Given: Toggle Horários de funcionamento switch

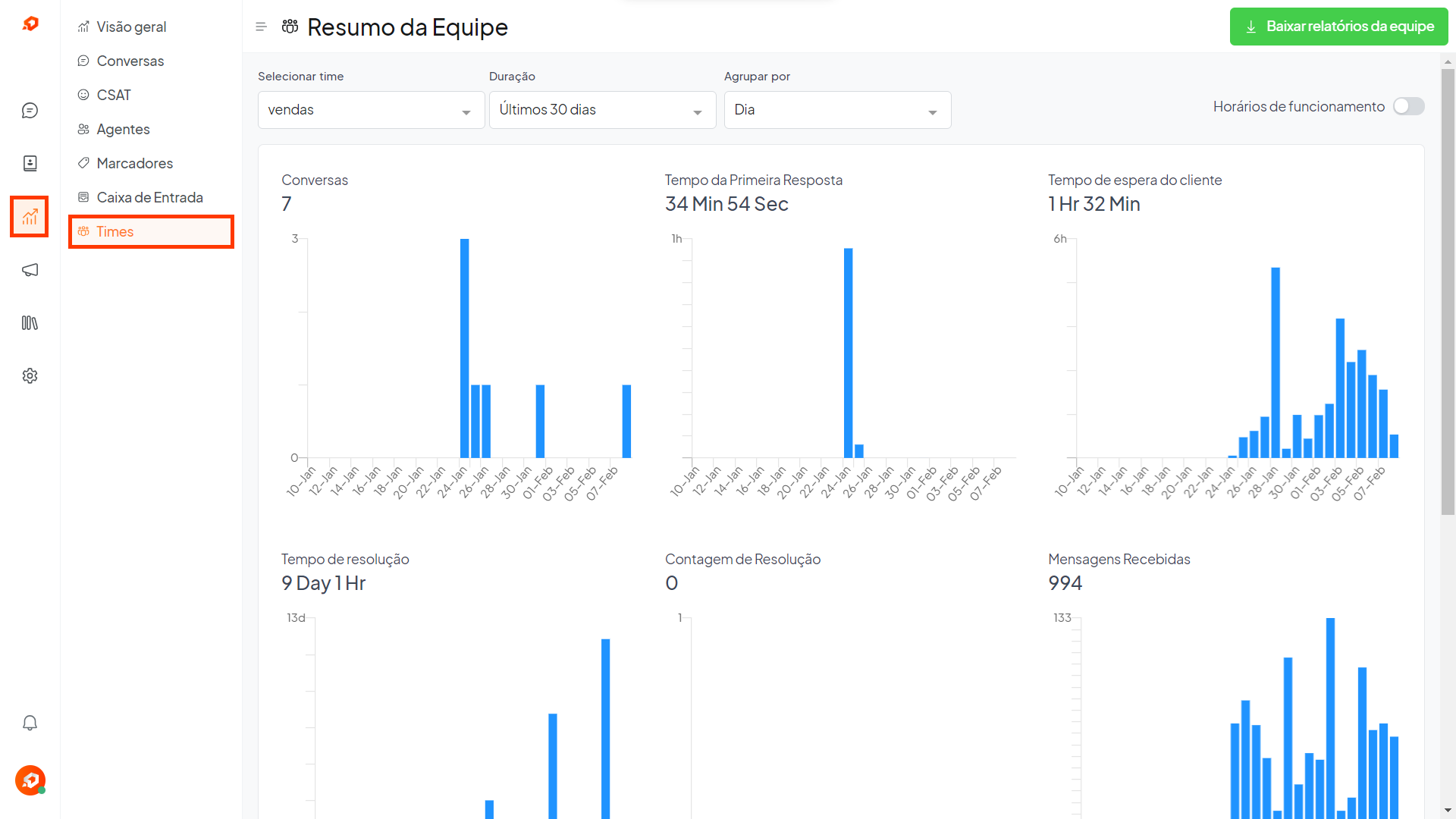Looking at the screenshot, I should [1408, 107].
